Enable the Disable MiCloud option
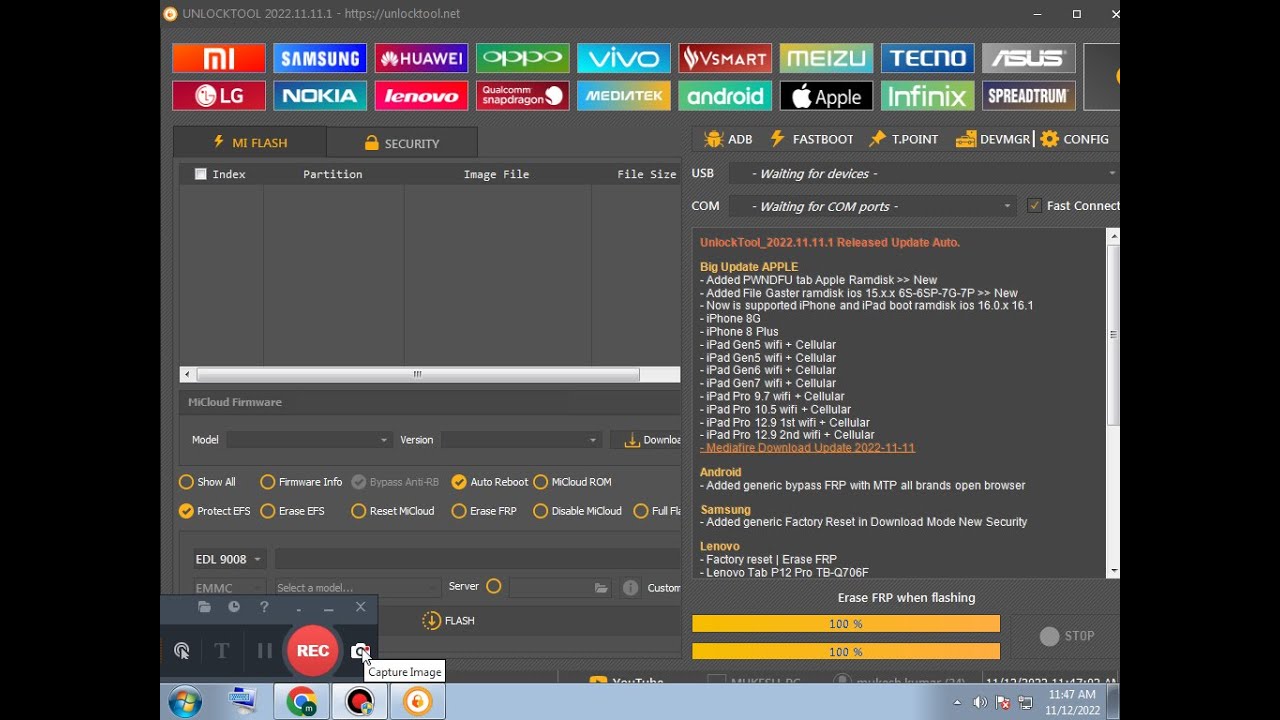Viewport: 1280px width, 720px height. 578,511
